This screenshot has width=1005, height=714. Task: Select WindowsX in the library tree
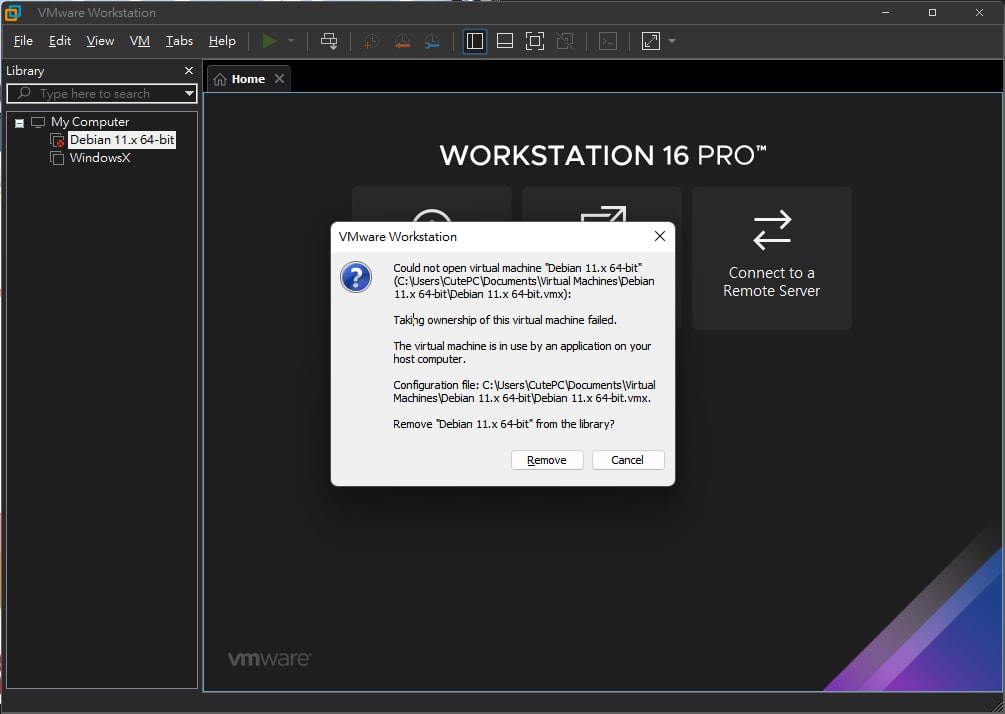(x=99, y=158)
